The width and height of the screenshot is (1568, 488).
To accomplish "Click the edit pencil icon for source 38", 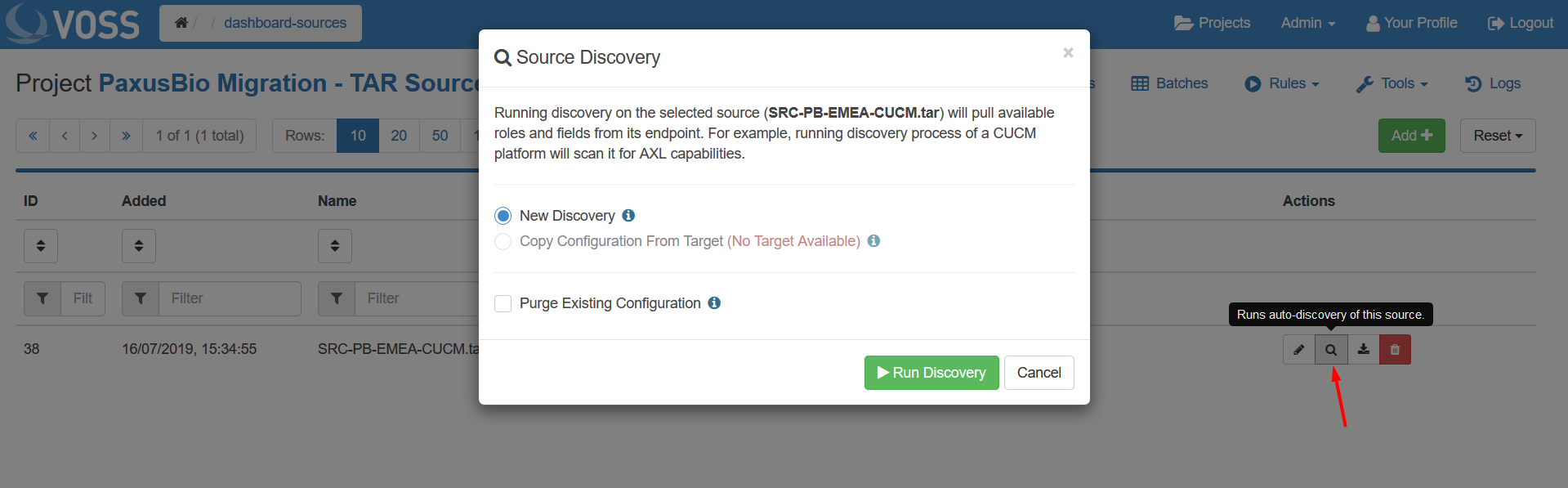I will [1298, 349].
